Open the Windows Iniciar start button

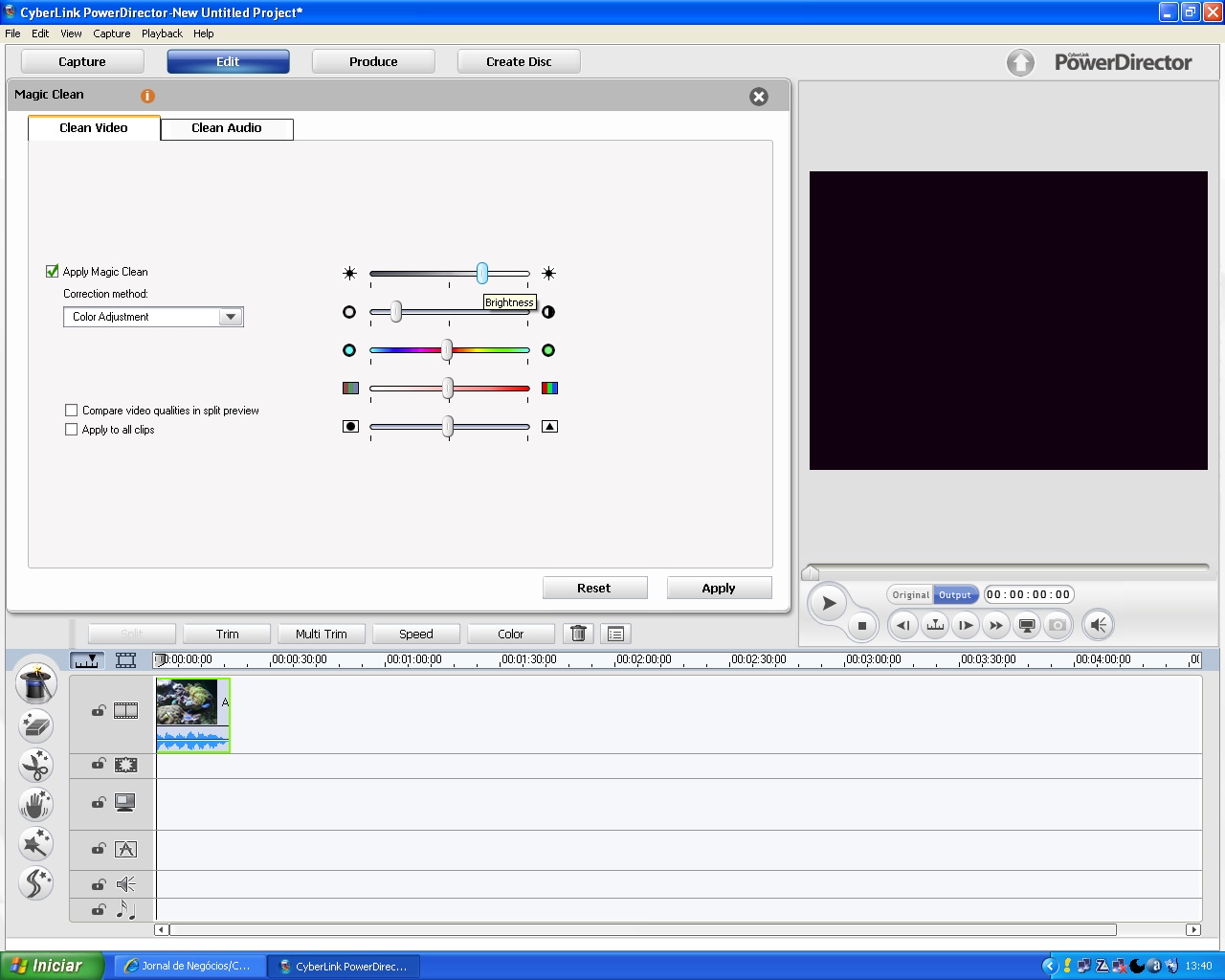(x=52, y=966)
